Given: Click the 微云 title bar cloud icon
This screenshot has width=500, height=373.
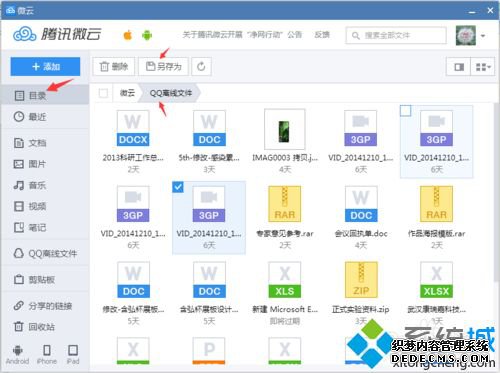Looking at the screenshot, I should click(10, 10).
